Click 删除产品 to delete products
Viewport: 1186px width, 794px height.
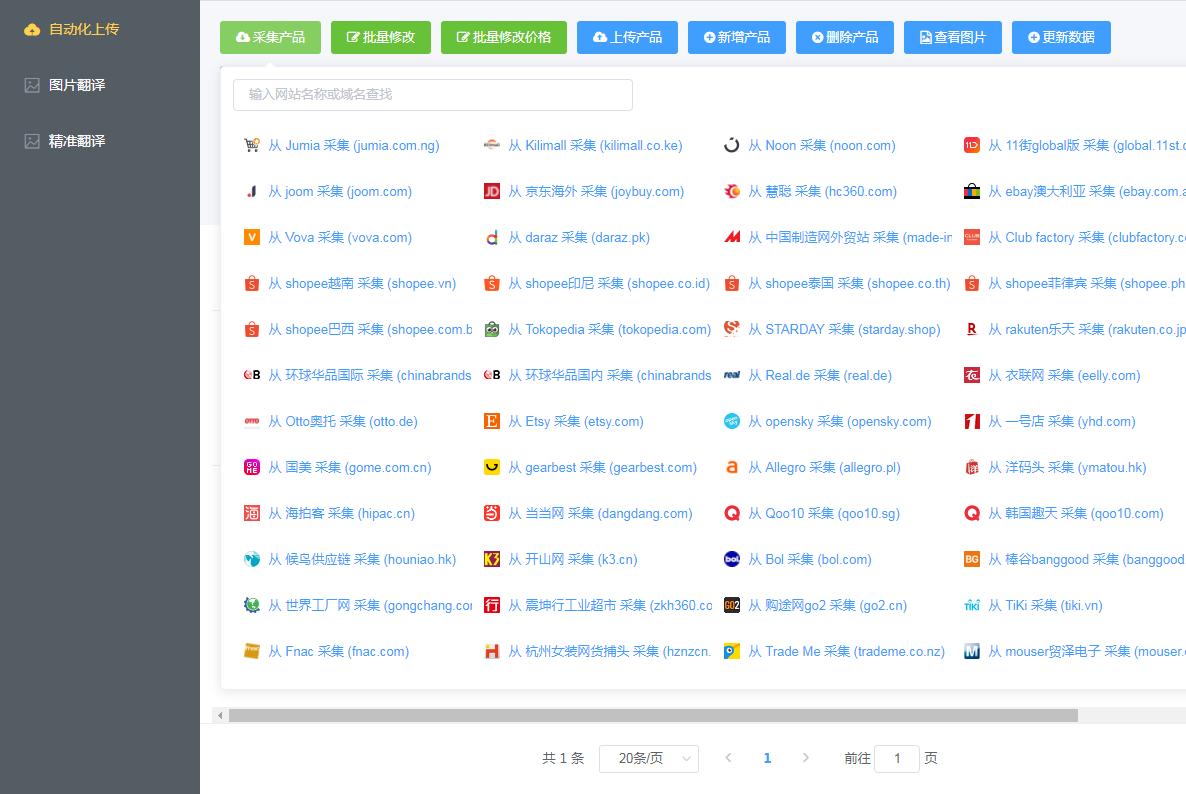(845, 37)
